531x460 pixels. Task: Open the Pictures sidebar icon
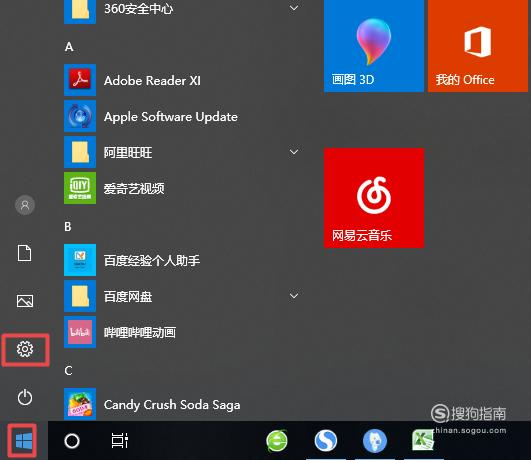tap(25, 301)
